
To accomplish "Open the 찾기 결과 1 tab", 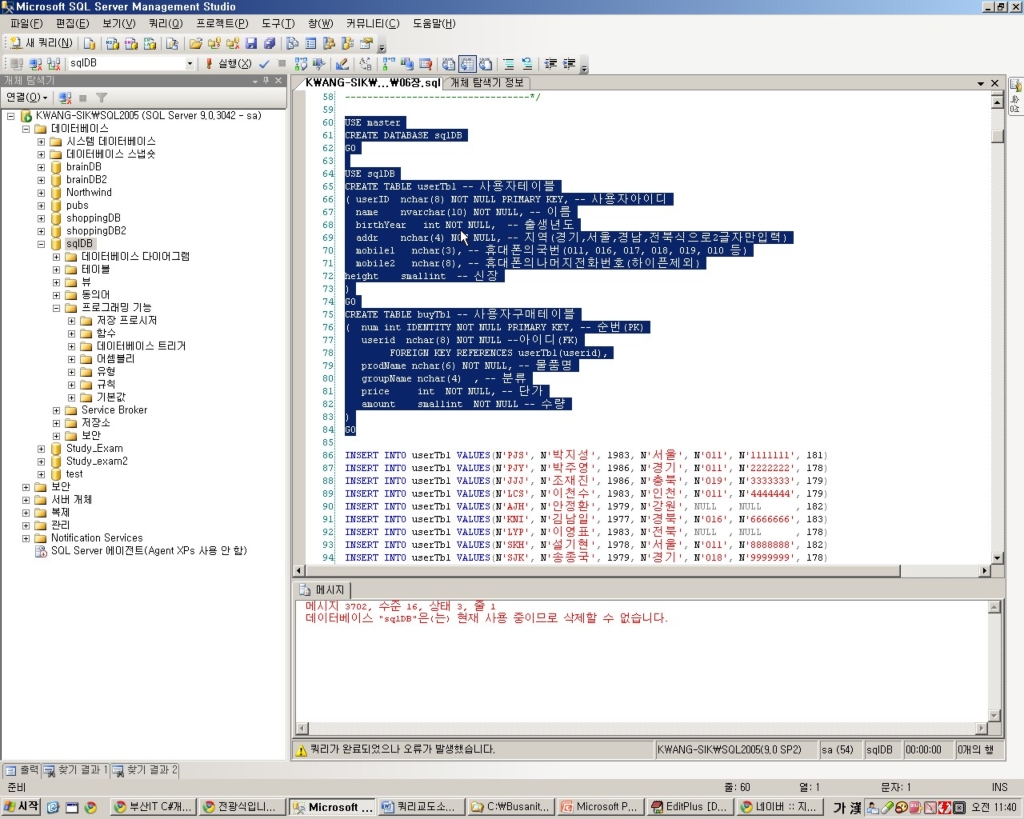I will [x=76, y=770].
